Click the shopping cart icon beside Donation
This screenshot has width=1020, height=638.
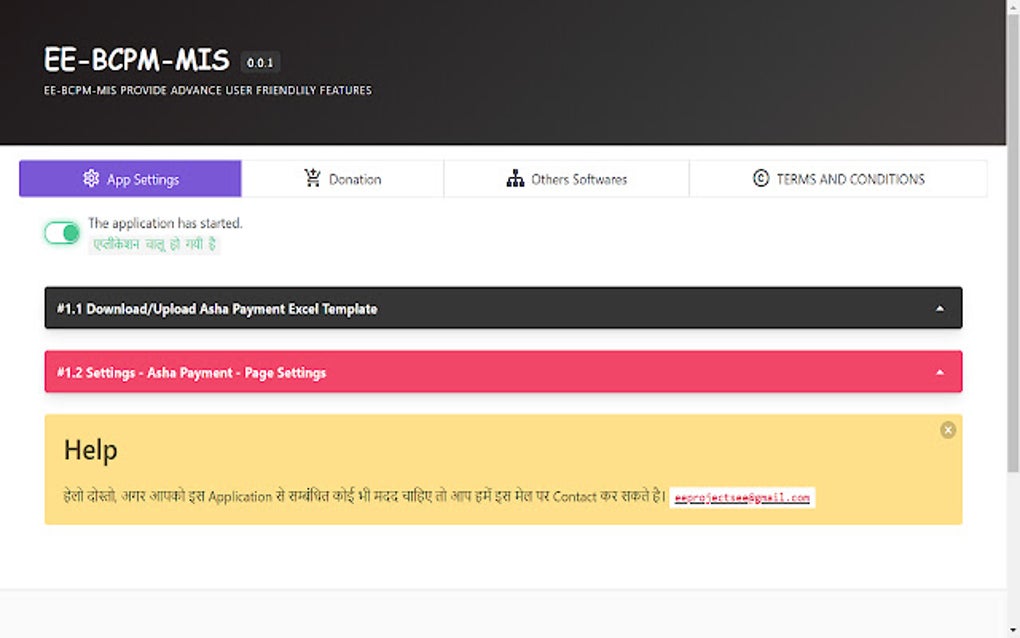pyautogui.click(x=310, y=177)
